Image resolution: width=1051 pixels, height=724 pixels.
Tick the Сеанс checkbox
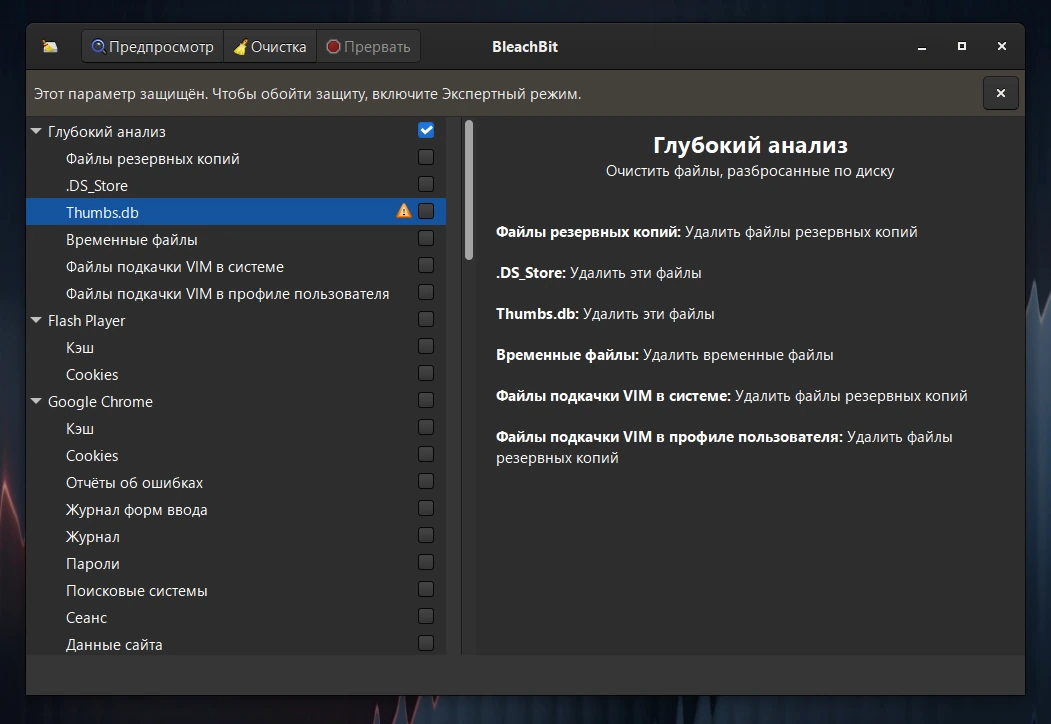(x=426, y=616)
